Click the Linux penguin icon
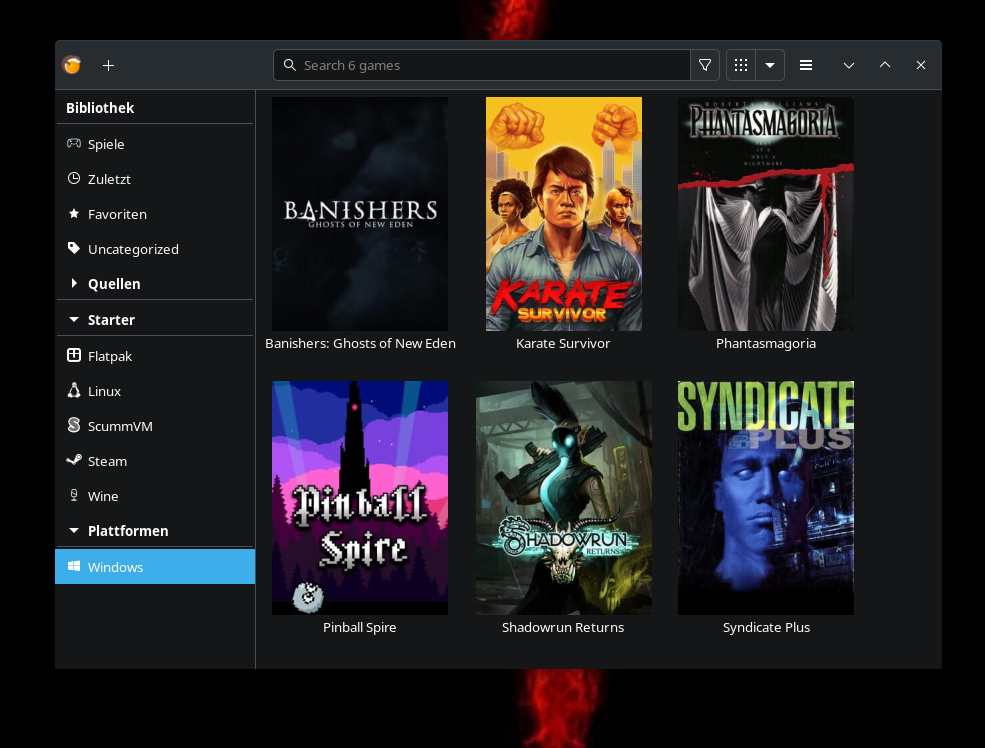This screenshot has width=985, height=748. [73, 391]
